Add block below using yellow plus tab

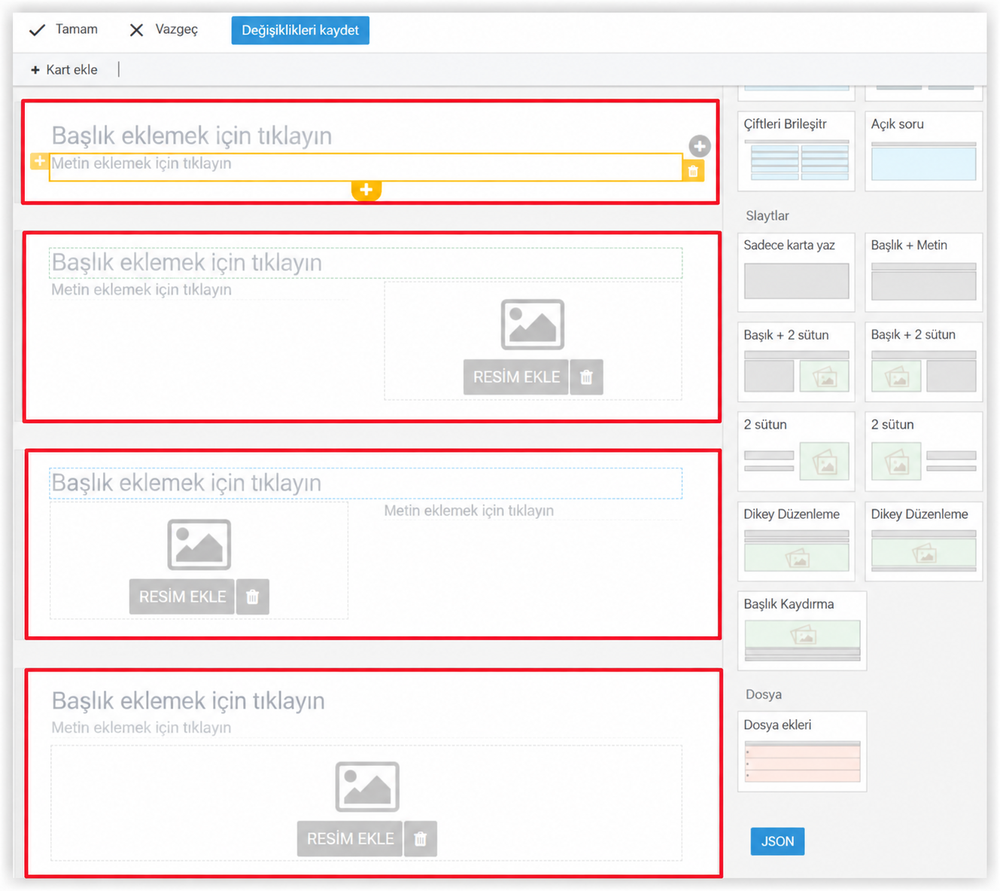366,190
